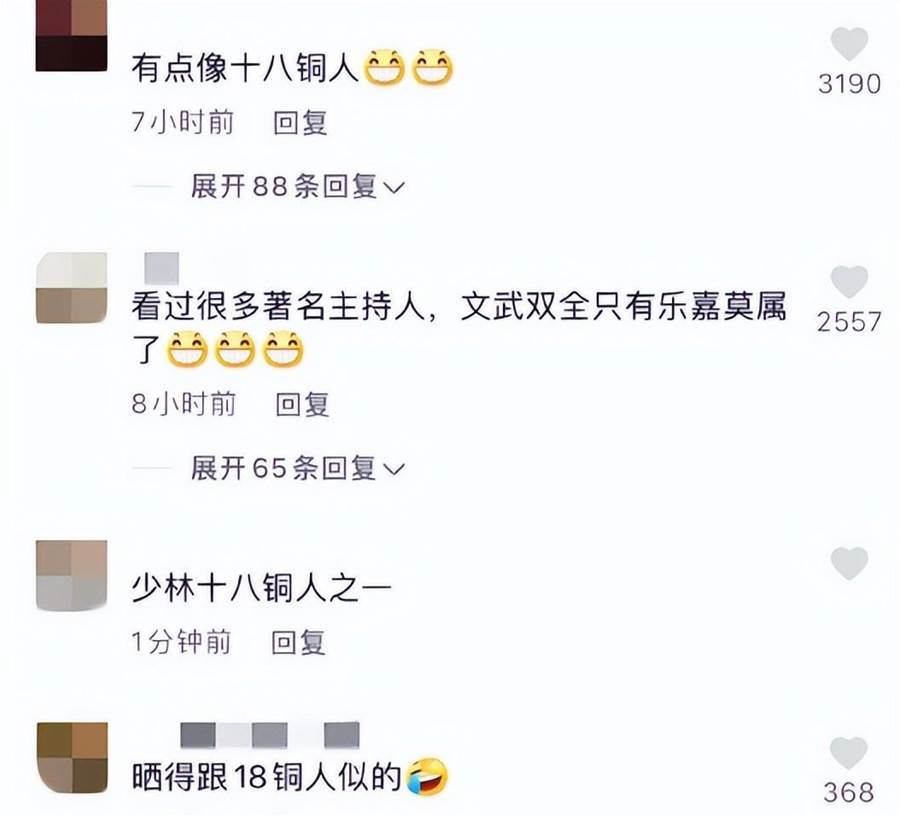The image size is (900, 816).
Task: Like the comment with 3190 likes
Action: coord(849,44)
